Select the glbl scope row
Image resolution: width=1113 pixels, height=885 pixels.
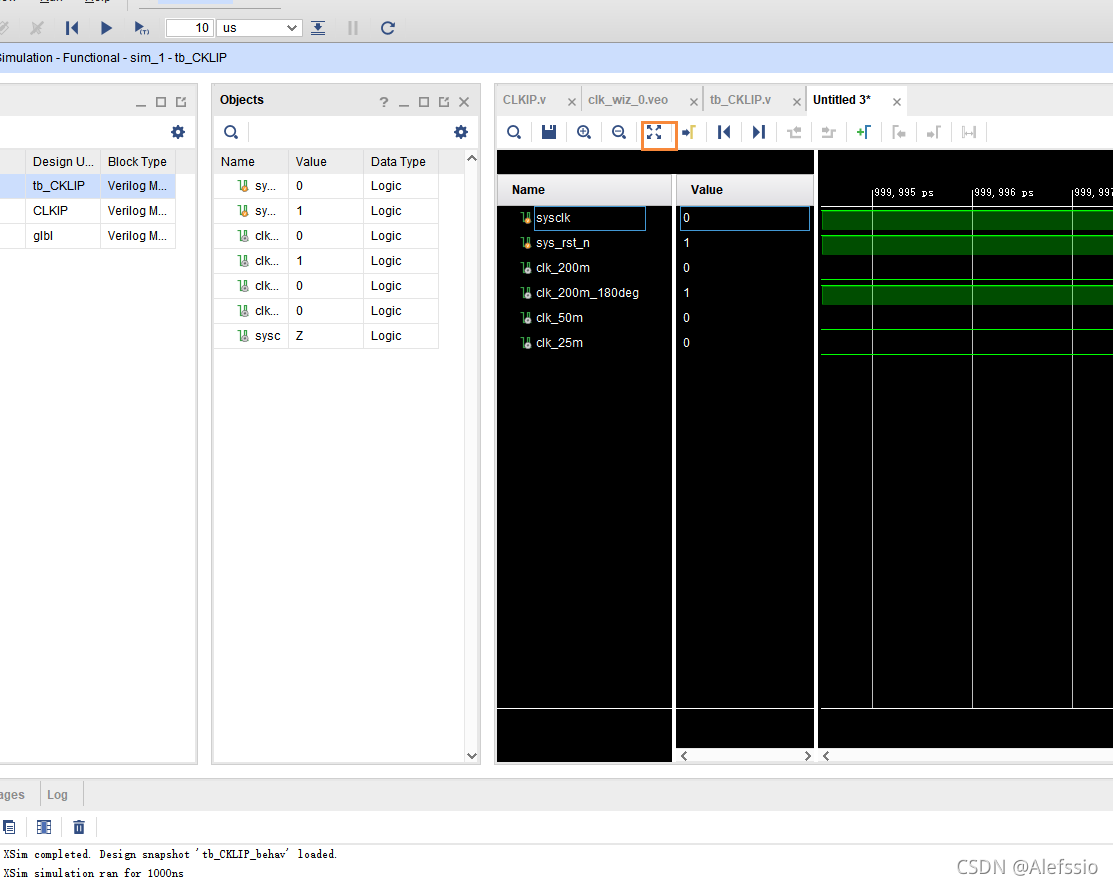pyautogui.click(x=87, y=236)
